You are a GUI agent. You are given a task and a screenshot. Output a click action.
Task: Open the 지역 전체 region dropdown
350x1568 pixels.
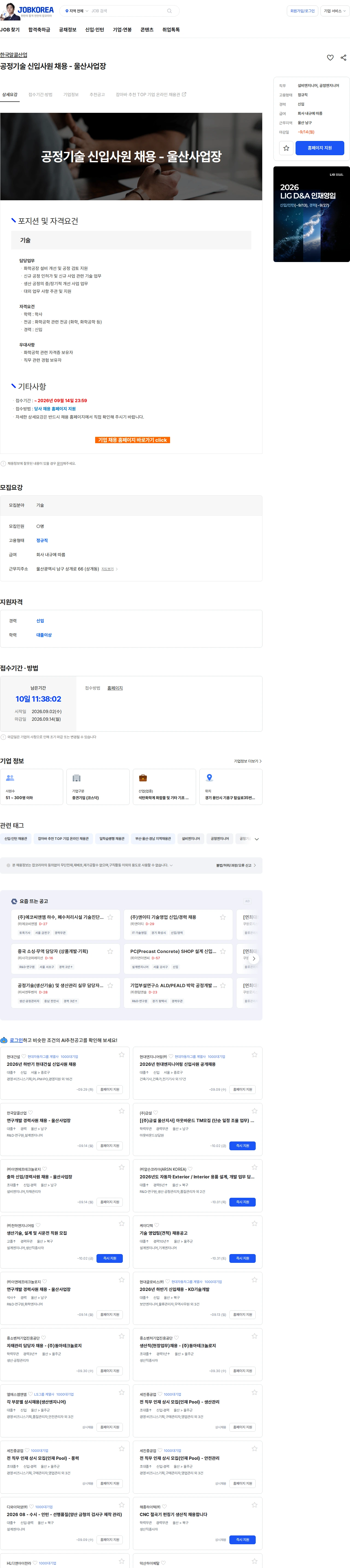76,11
